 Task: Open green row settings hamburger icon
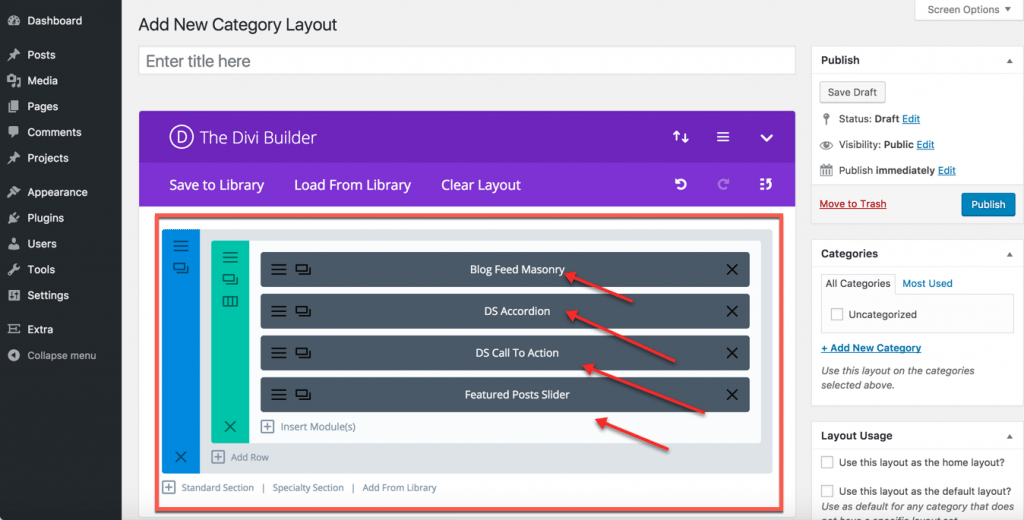point(230,257)
